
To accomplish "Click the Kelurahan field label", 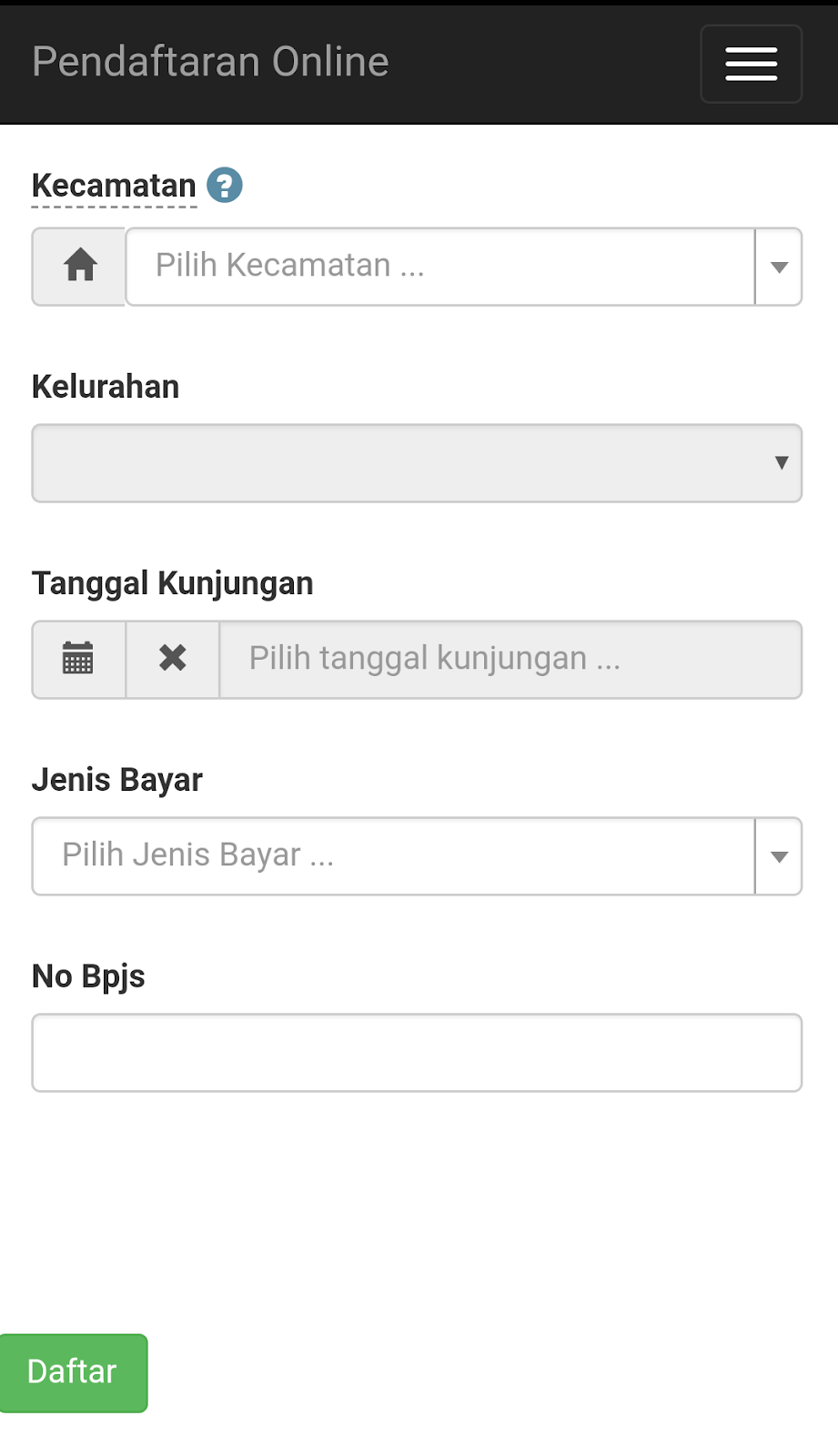I will click(x=106, y=387).
